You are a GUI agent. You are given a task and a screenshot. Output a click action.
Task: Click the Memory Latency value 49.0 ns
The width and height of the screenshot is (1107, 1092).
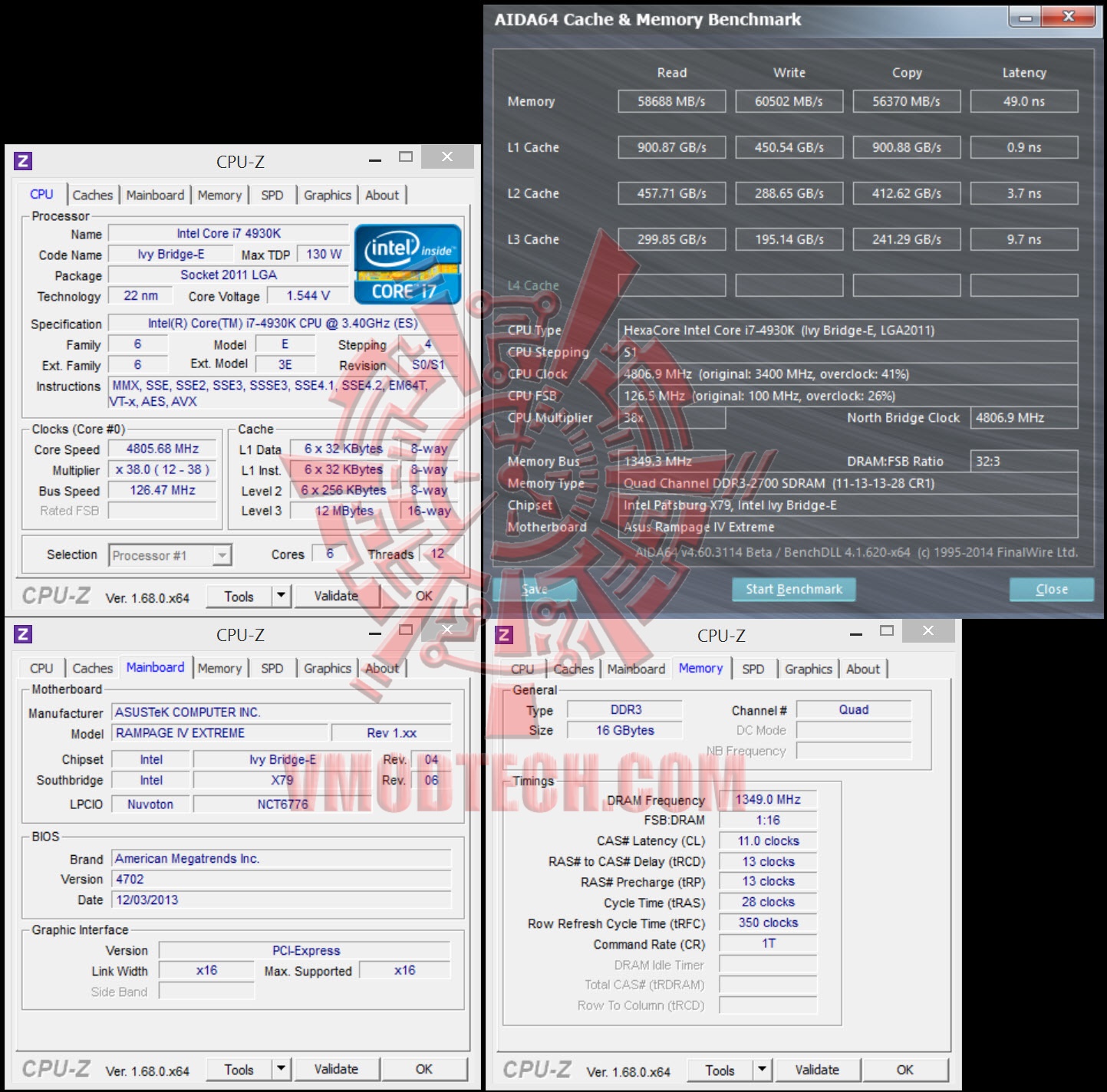click(1024, 101)
